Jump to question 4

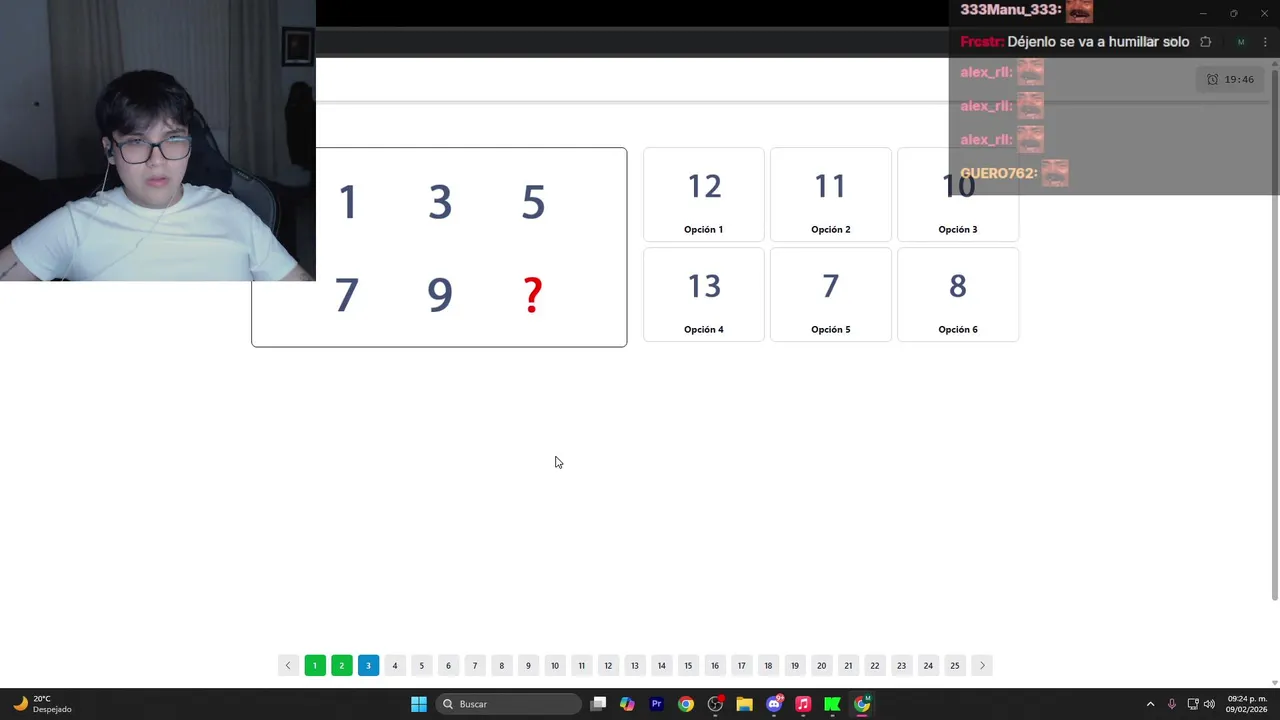coord(395,665)
